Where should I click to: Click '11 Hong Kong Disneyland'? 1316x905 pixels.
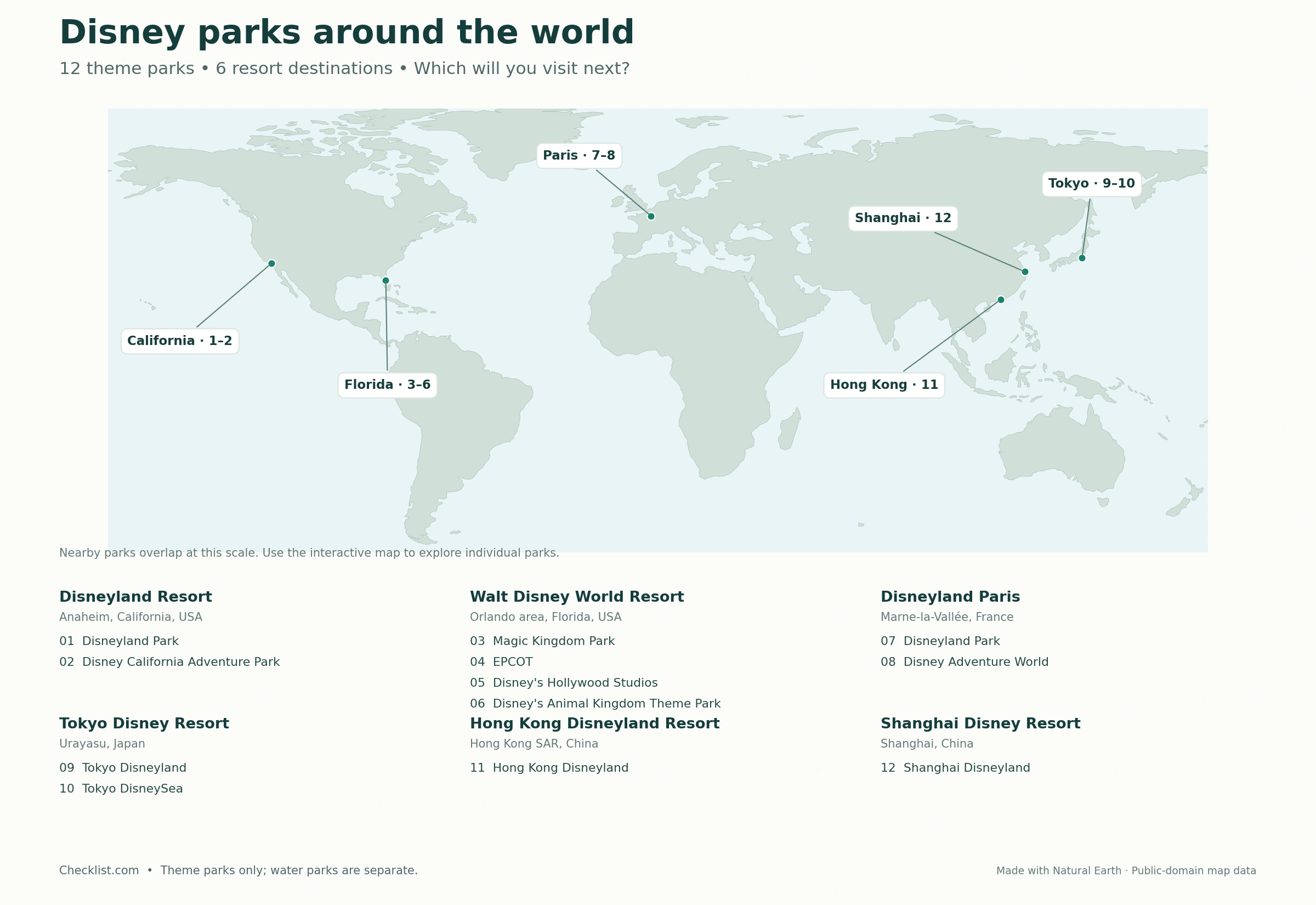[x=549, y=768]
